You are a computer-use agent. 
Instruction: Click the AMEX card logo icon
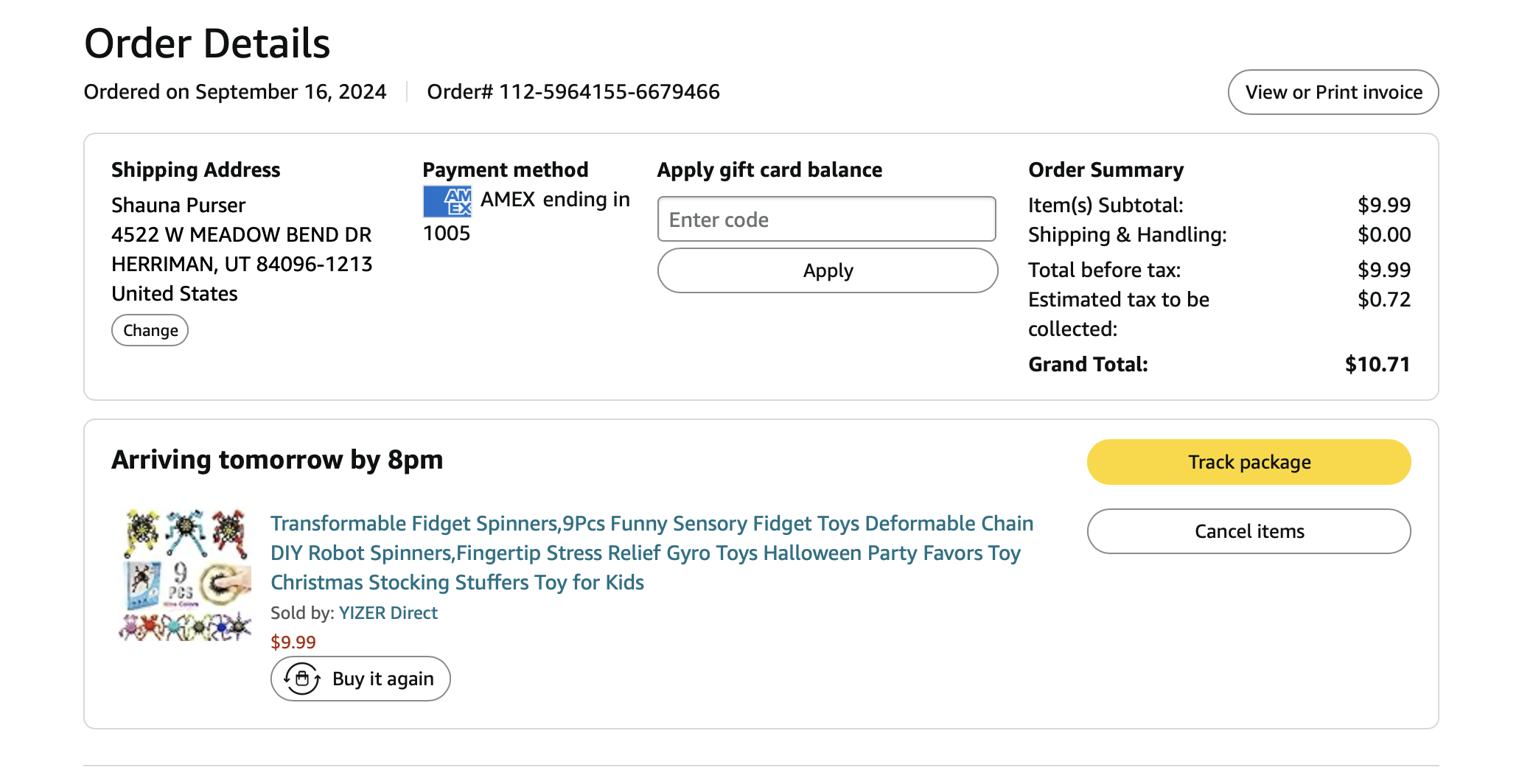tap(447, 201)
